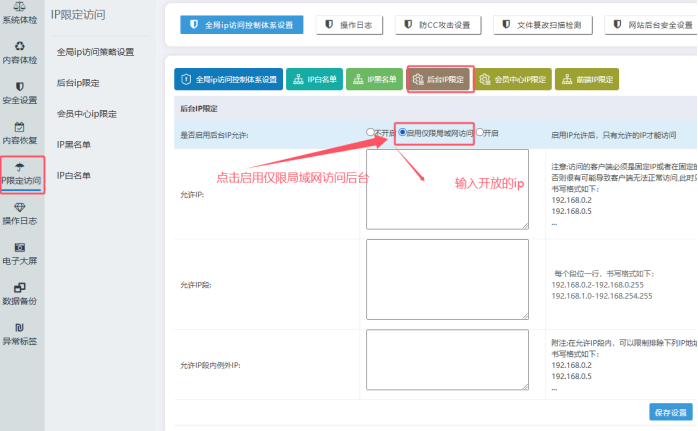Click into the 允许IP段 text area
This screenshot has width=698, height=431.
[x=447, y=280]
